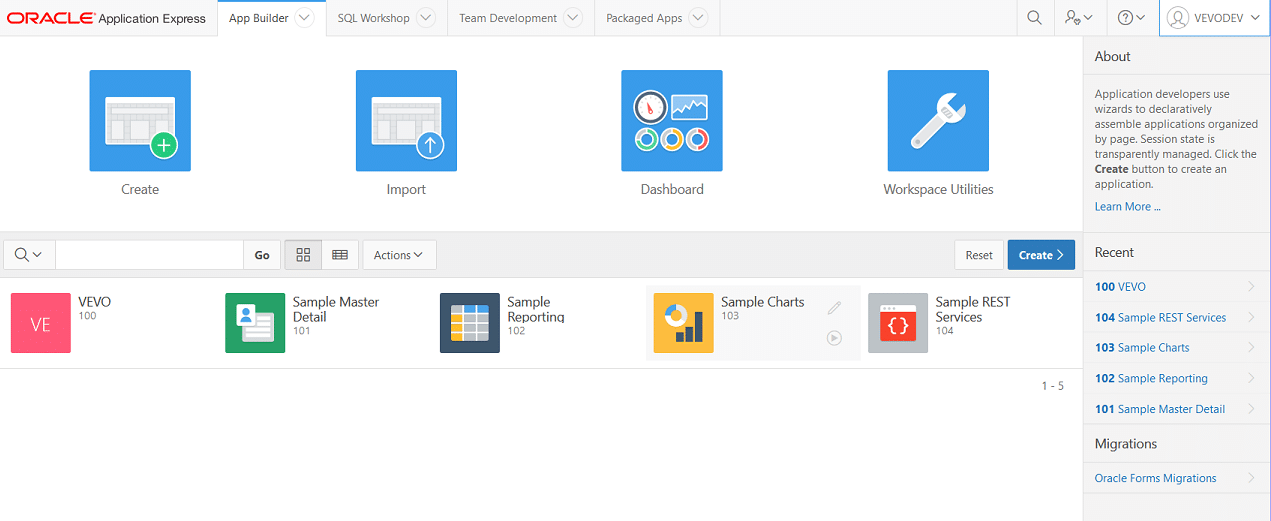Click the pencil edit icon on Sample Charts
The height and width of the screenshot is (521, 1271).
[x=834, y=308]
